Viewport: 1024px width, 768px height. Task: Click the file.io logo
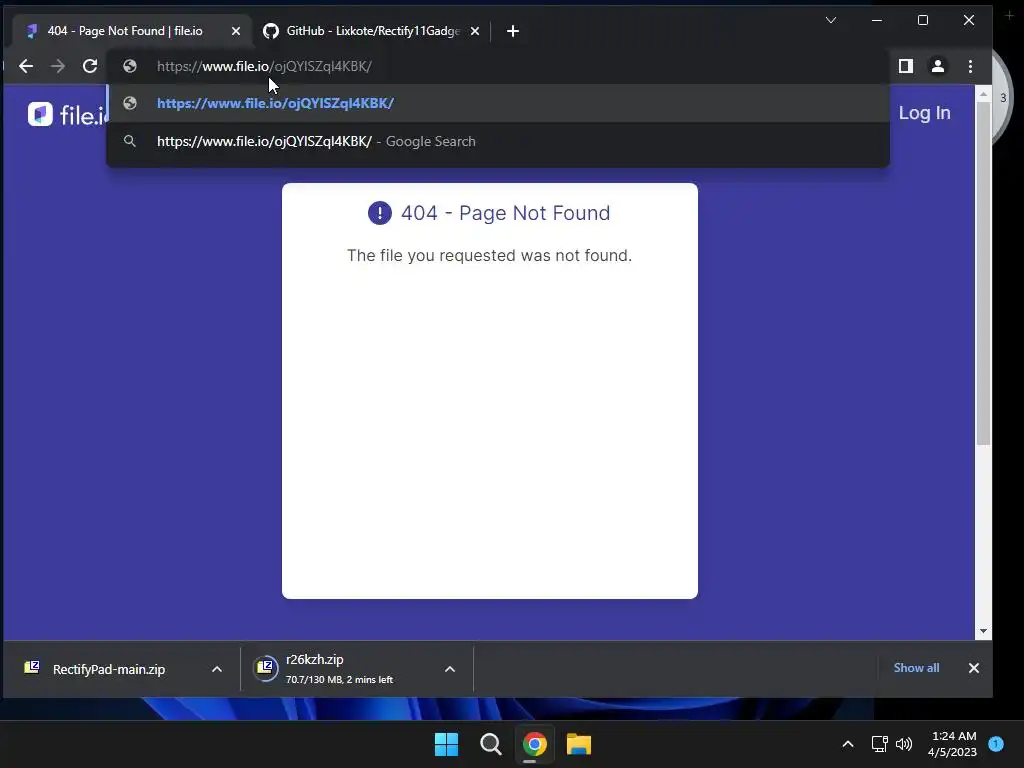[x=65, y=114]
